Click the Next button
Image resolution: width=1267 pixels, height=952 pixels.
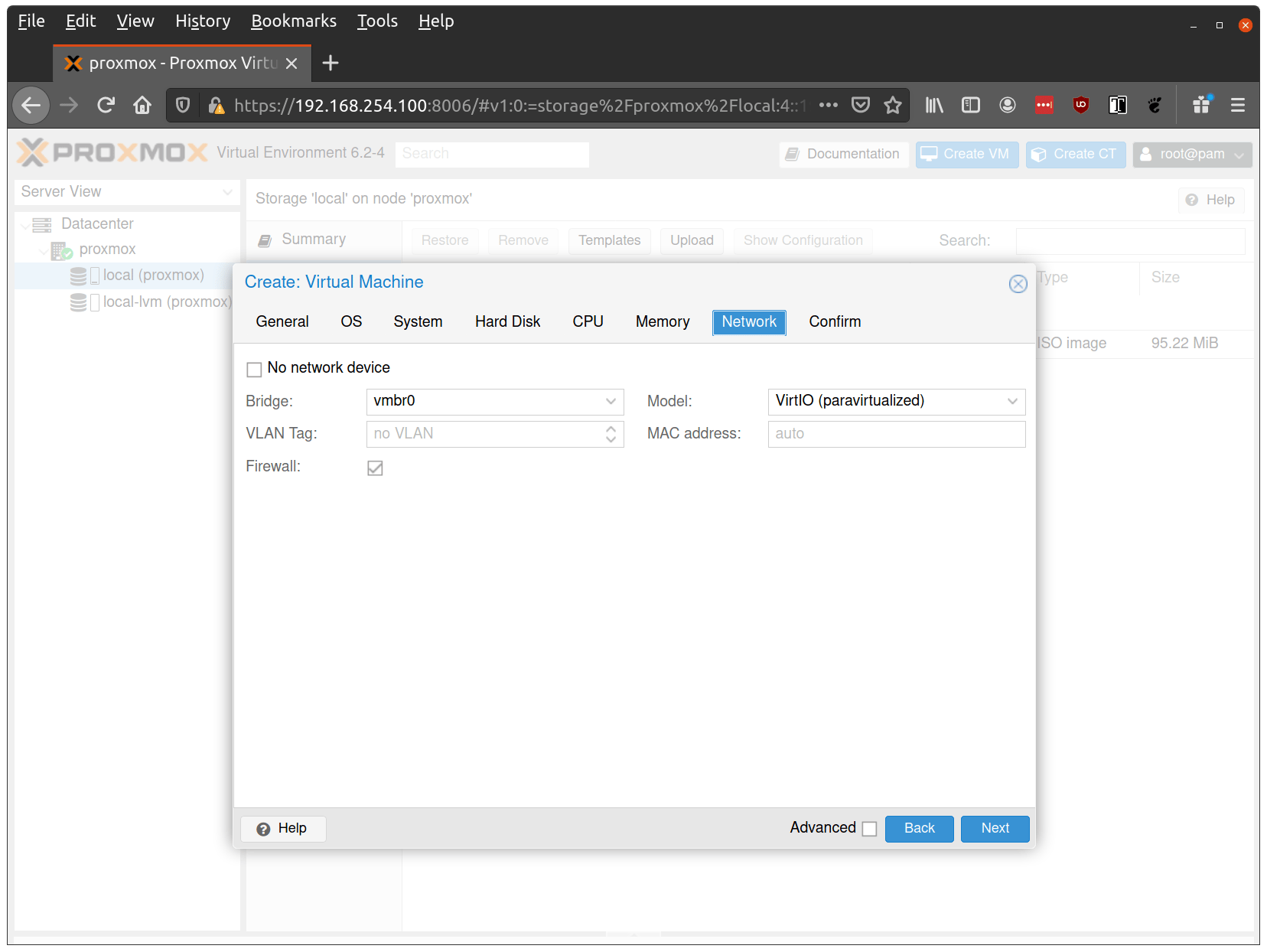(x=995, y=829)
